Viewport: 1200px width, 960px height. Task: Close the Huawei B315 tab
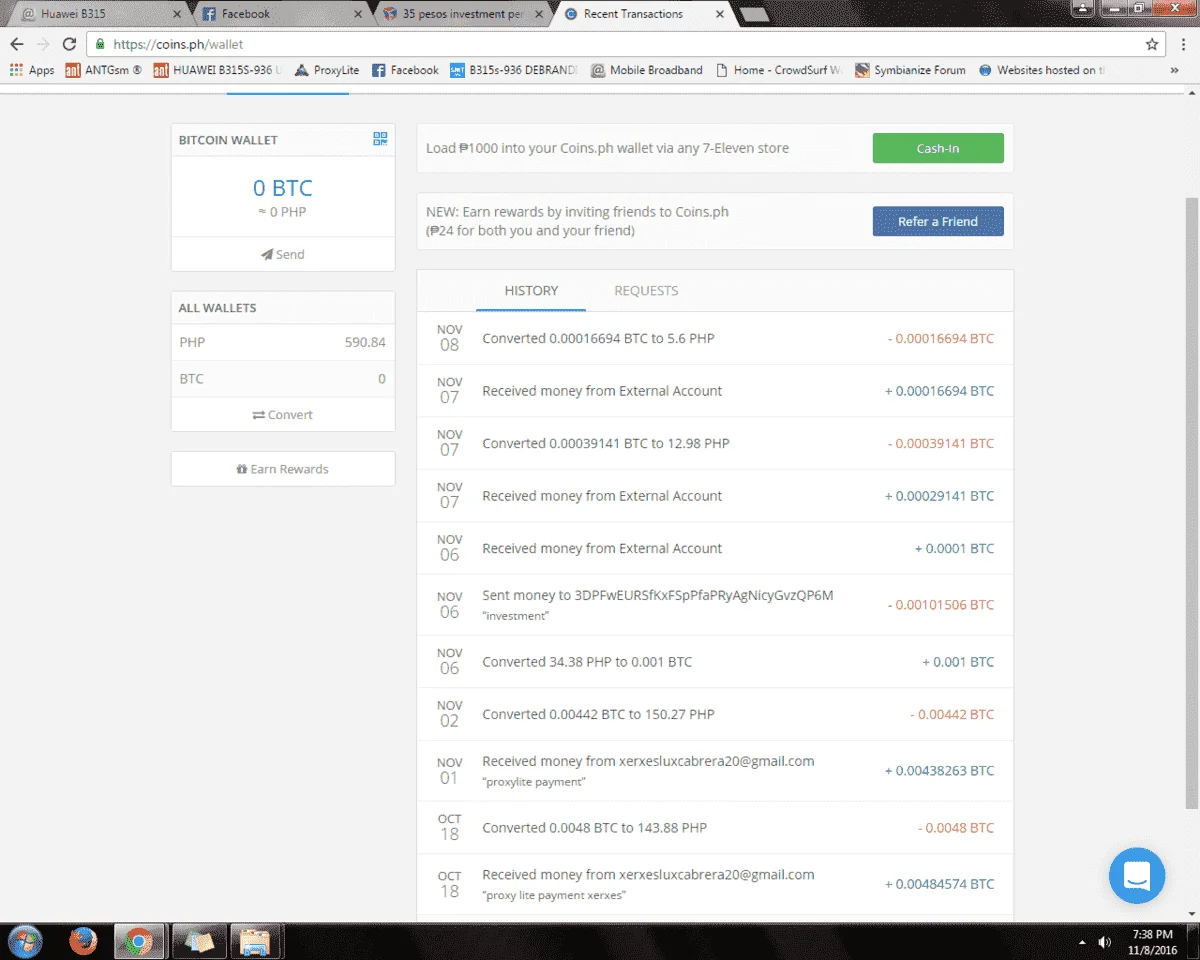click(178, 14)
